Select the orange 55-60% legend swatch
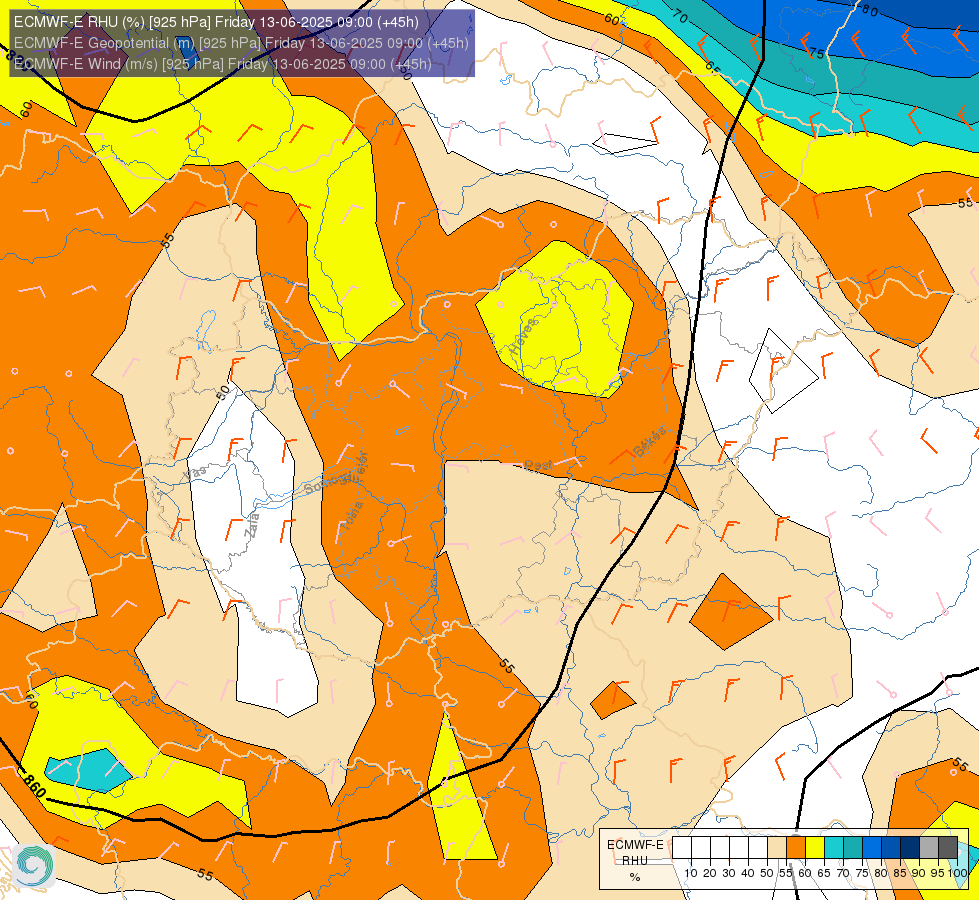The height and width of the screenshot is (900, 979). point(796,848)
